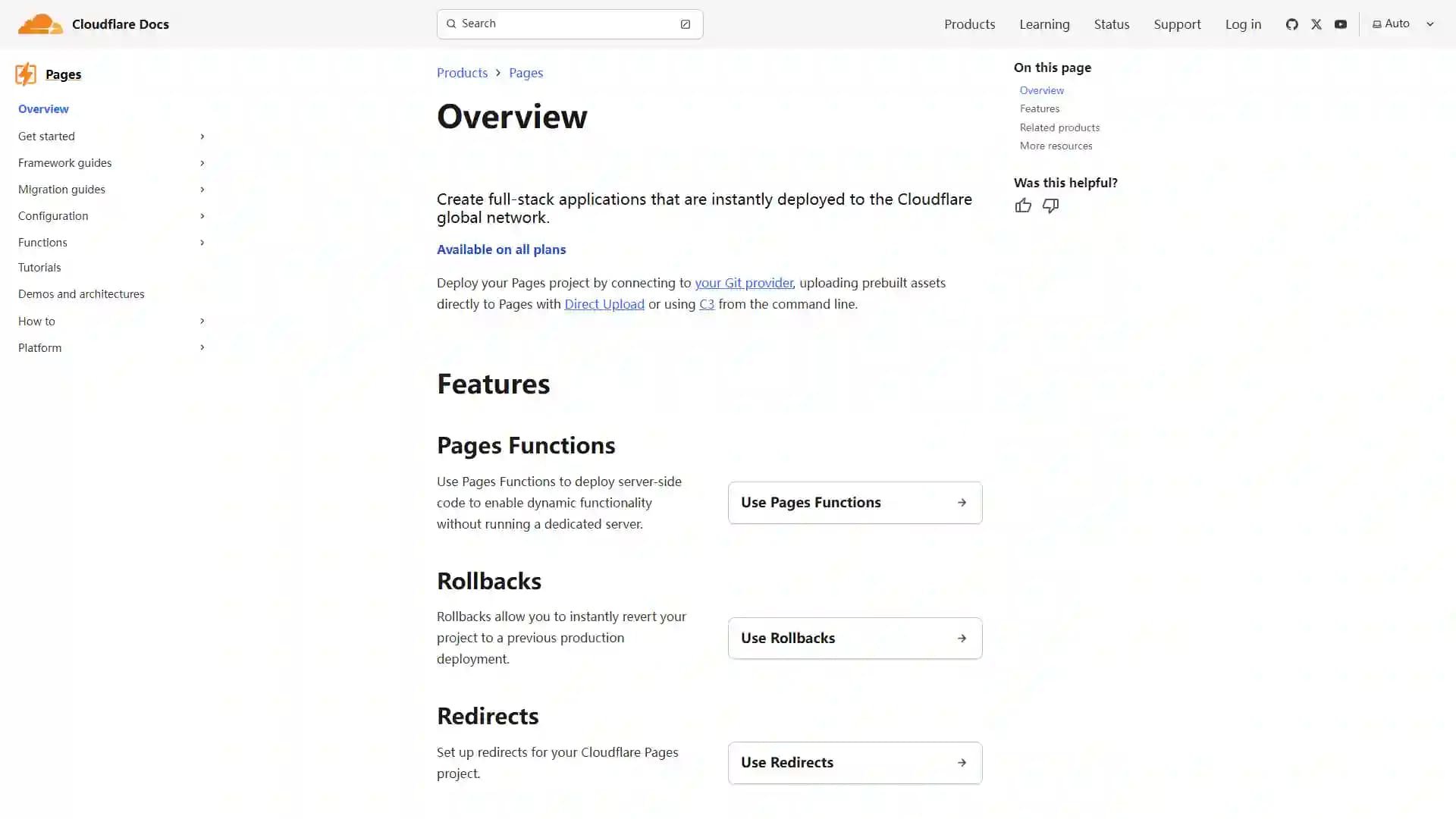The width and height of the screenshot is (1456, 819).
Task: Click Use Pages Functions button
Action: coord(855,502)
